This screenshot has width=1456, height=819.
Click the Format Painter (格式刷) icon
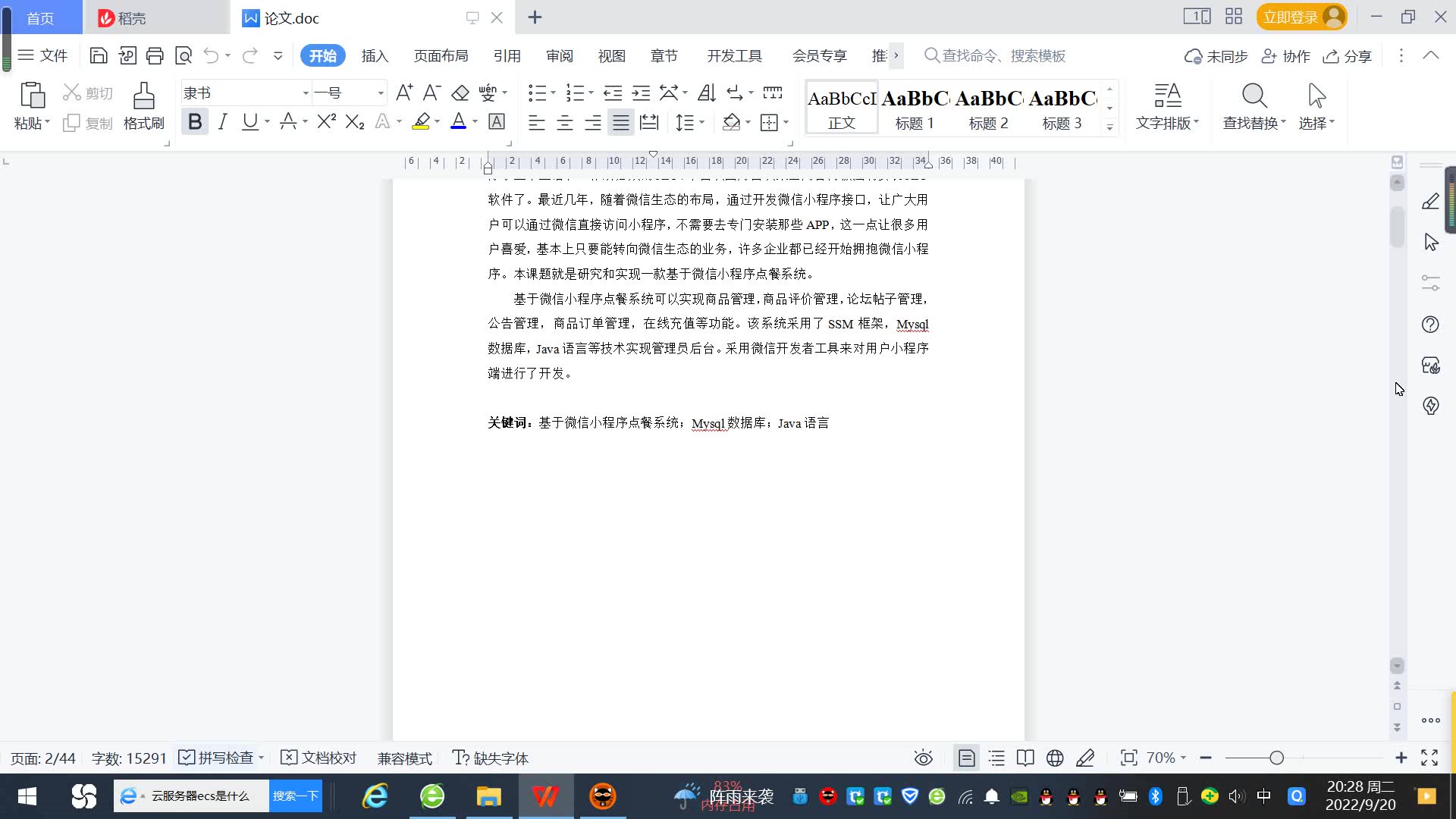coord(143,97)
